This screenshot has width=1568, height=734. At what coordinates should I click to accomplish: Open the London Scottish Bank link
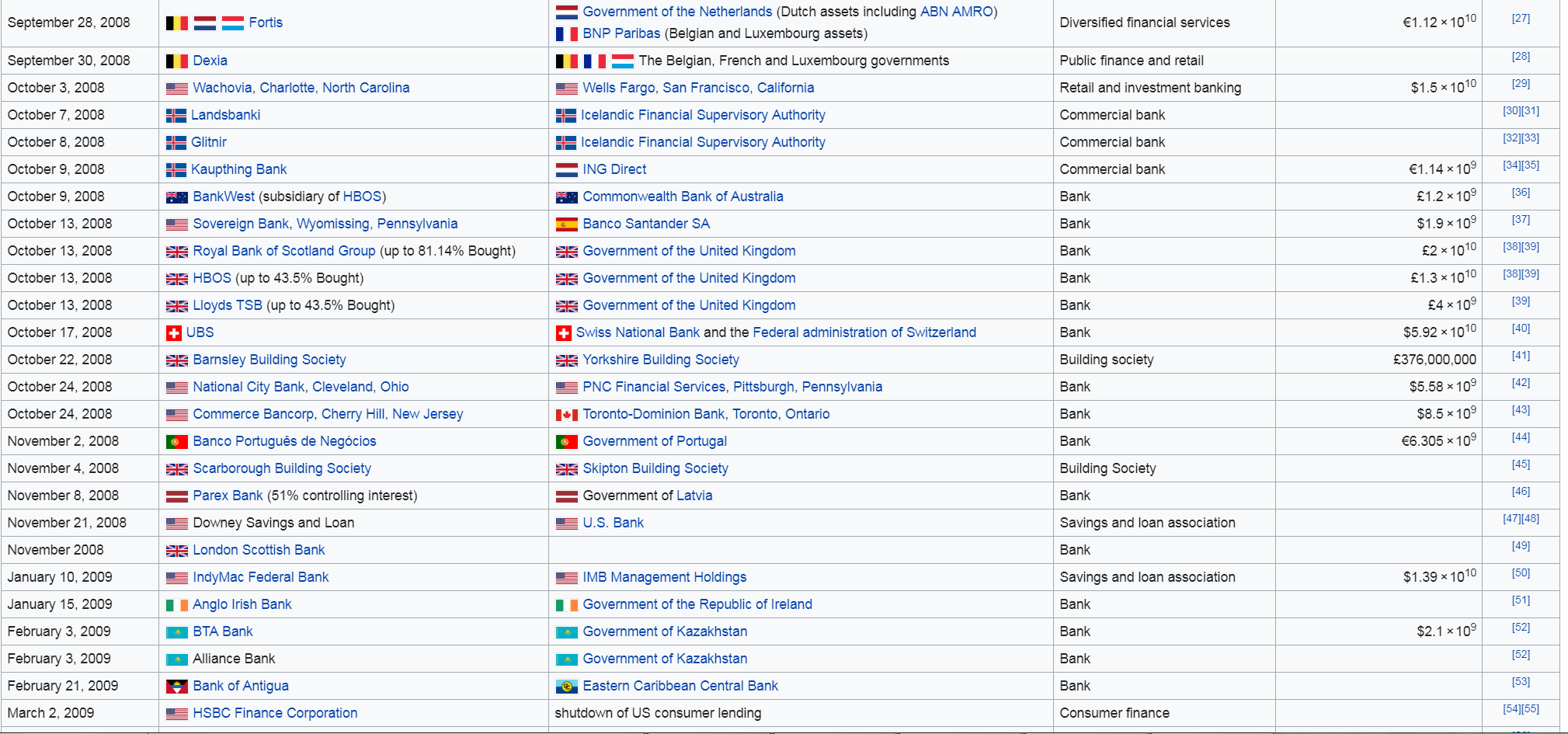pos(259,550)
